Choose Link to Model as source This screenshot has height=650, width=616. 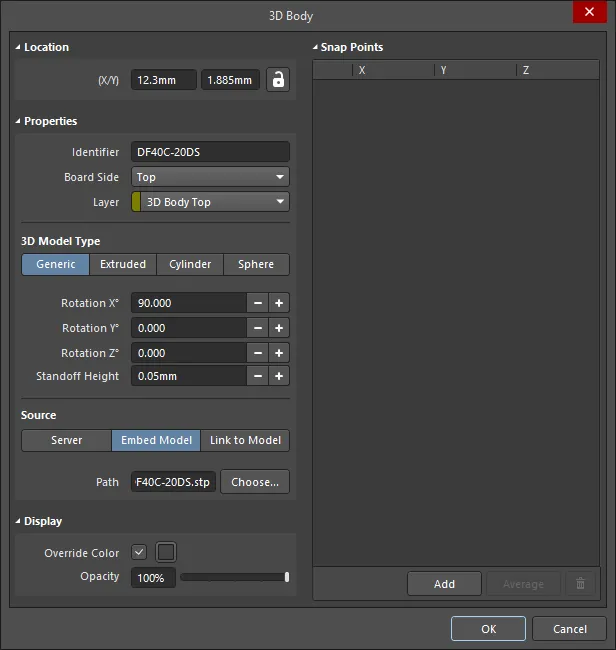pyautogui.click(x=245, y=440)
